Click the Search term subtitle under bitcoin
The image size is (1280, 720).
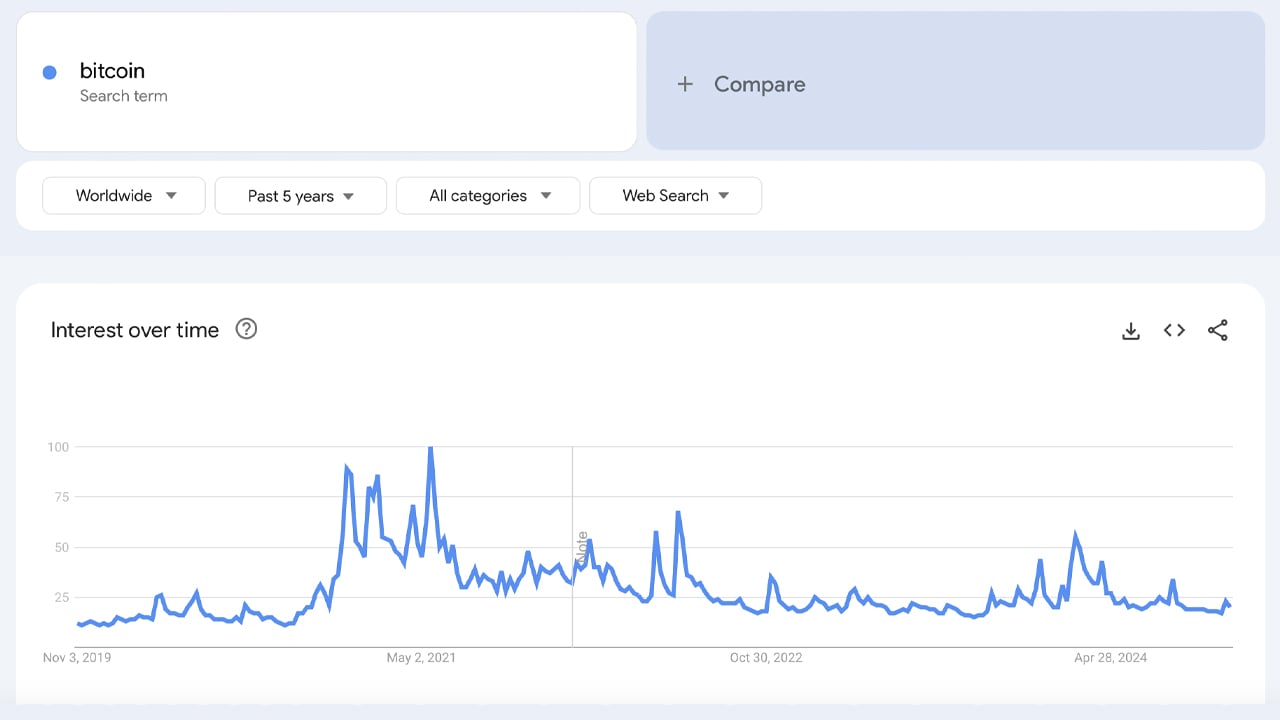pos(123,96)
